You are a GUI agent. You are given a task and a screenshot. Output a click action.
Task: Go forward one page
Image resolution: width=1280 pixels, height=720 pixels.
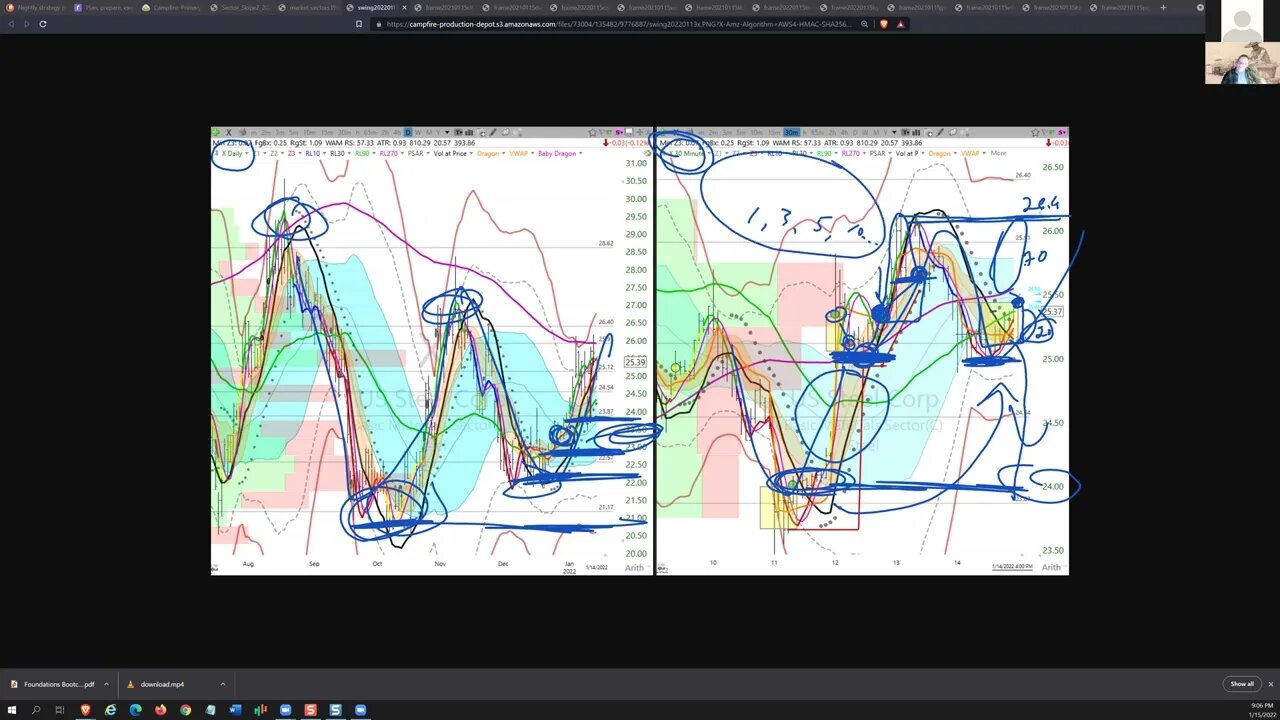point(26,24)
